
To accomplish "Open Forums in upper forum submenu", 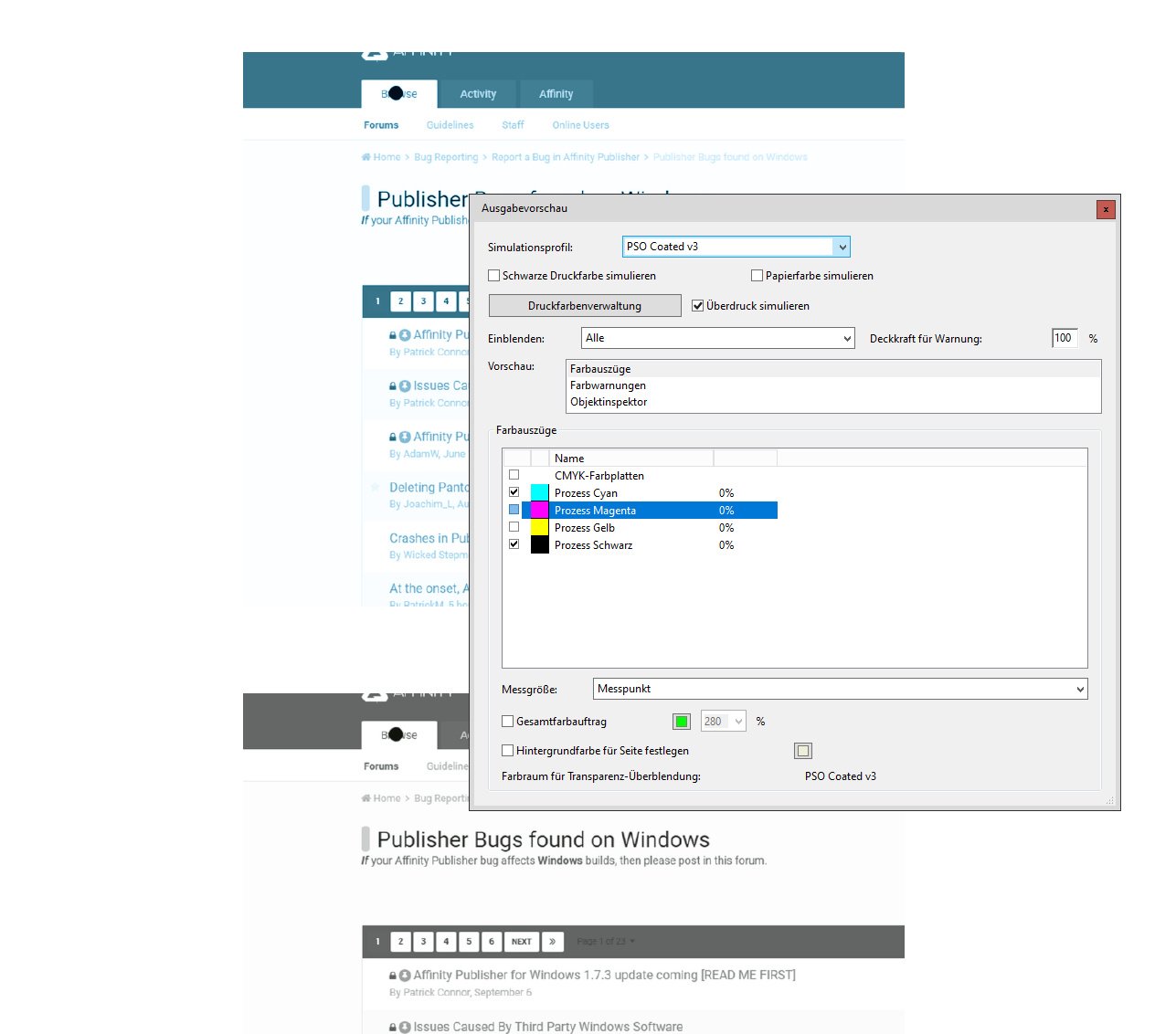I will [381, 125].
